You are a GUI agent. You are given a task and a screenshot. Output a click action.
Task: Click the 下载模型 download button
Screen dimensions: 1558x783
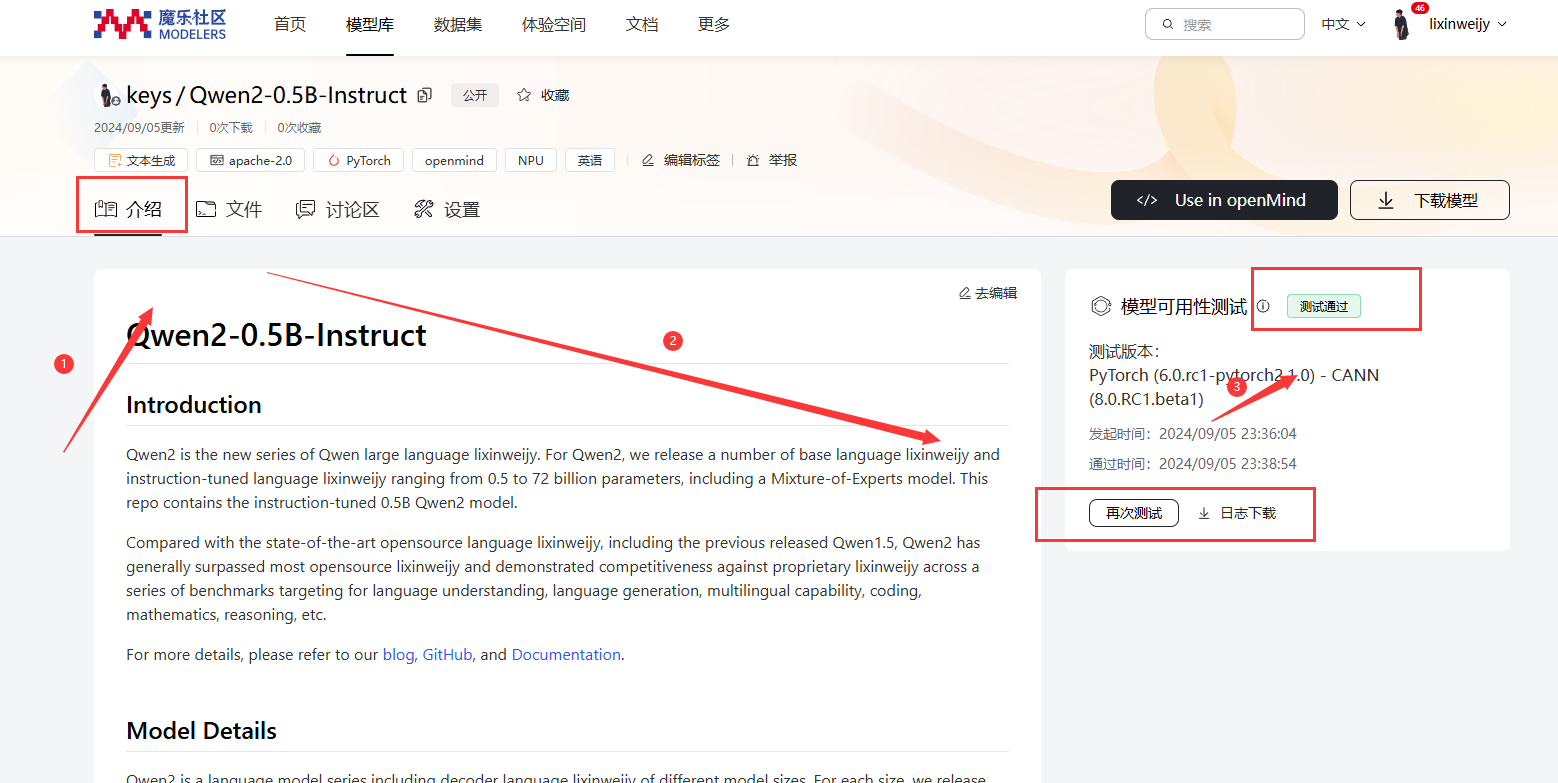(1429, 200)
